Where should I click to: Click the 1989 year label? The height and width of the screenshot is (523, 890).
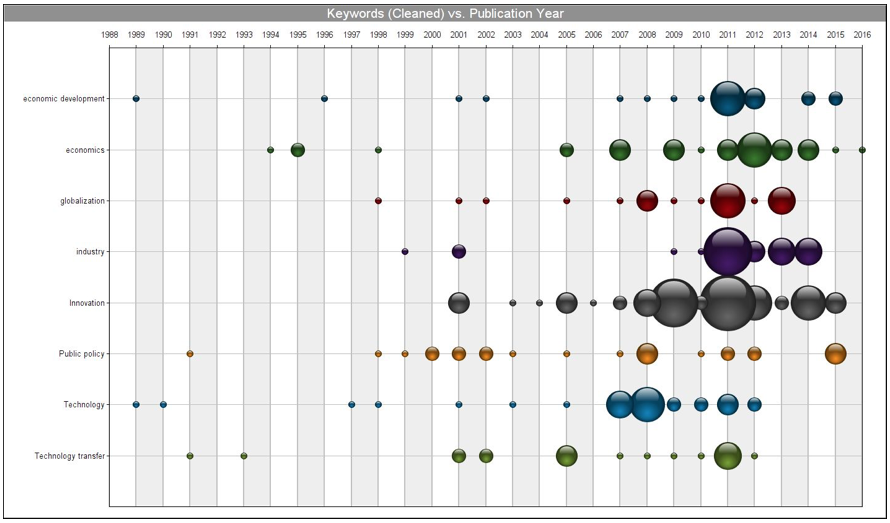tap(136, 35)
